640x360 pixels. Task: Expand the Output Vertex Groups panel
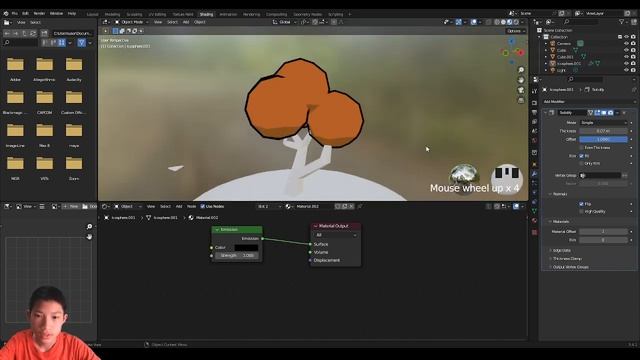coord(570,267)
